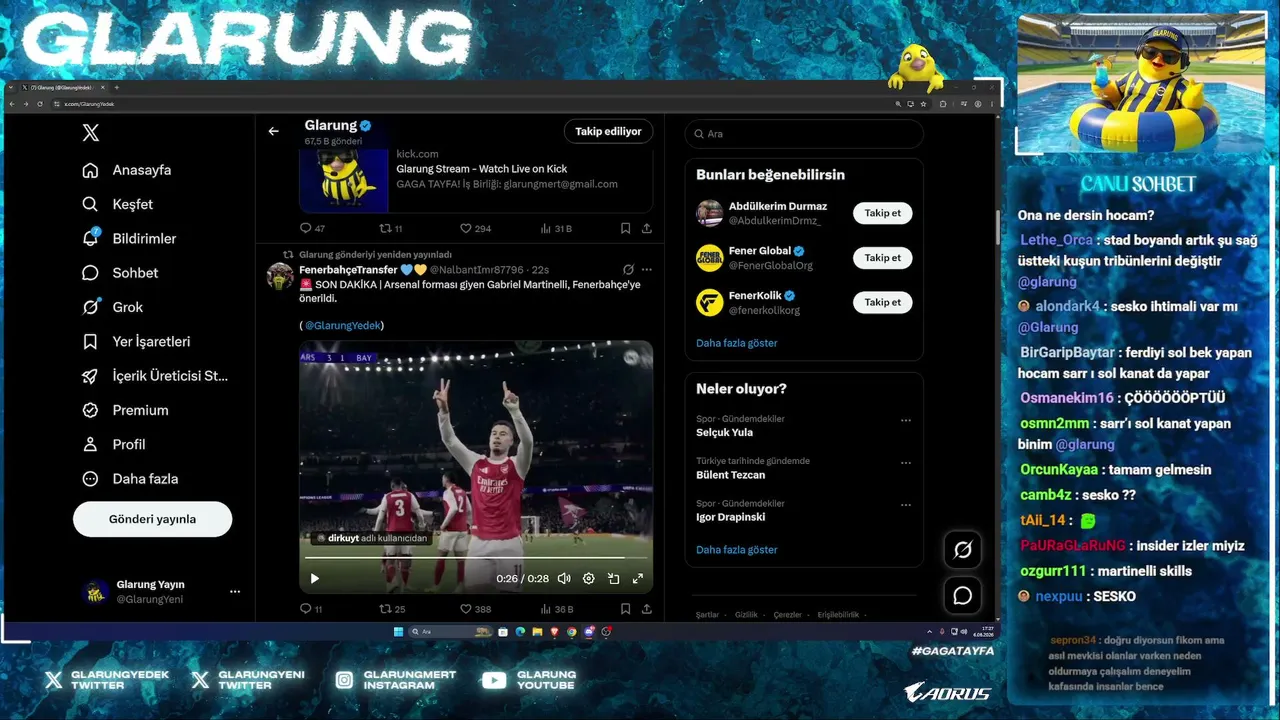Open the Anasayfa home page
The width and height of the screenshot is (1280, 720).
[x=127, y=170]
